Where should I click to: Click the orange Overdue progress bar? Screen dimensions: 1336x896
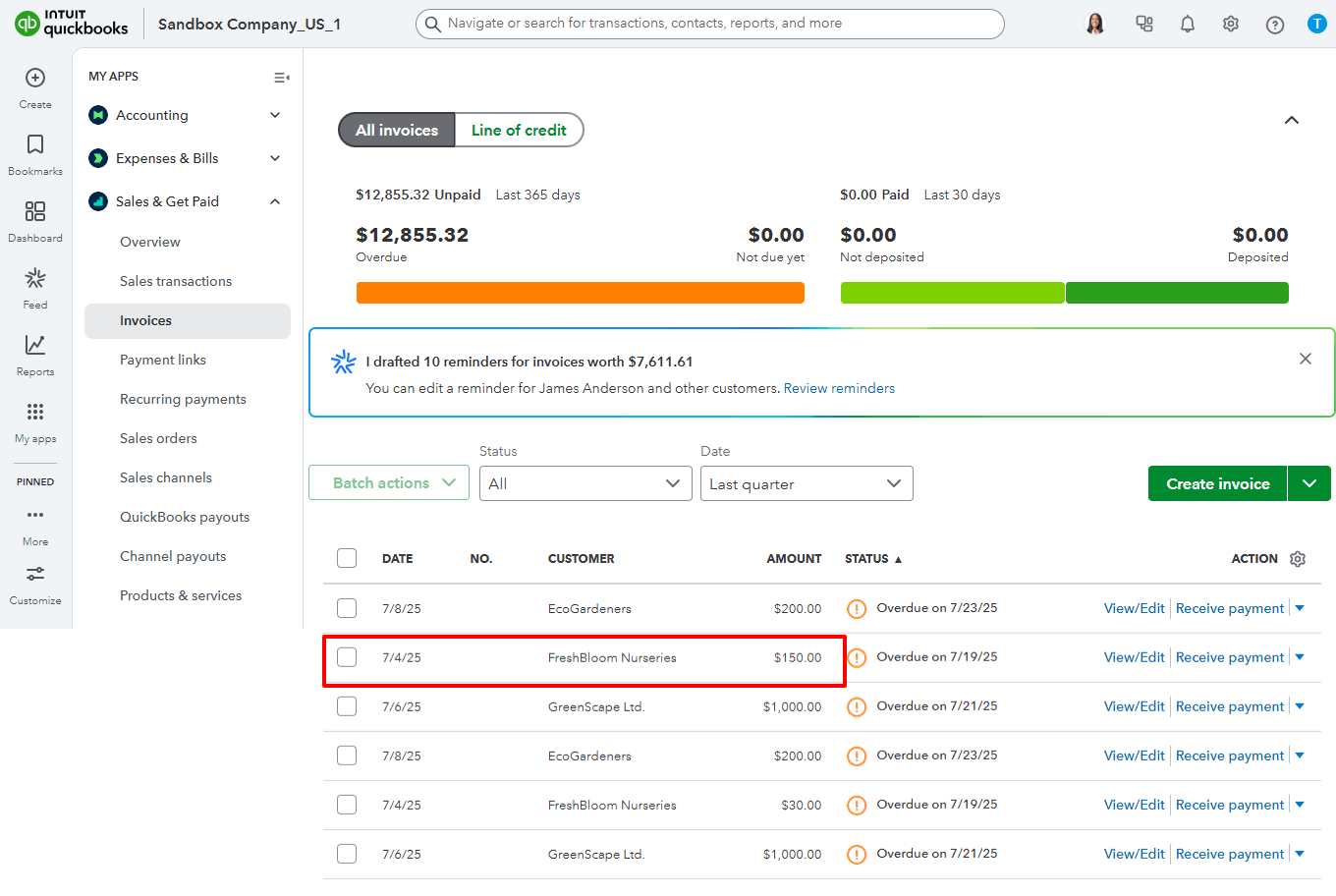point(580,292)
